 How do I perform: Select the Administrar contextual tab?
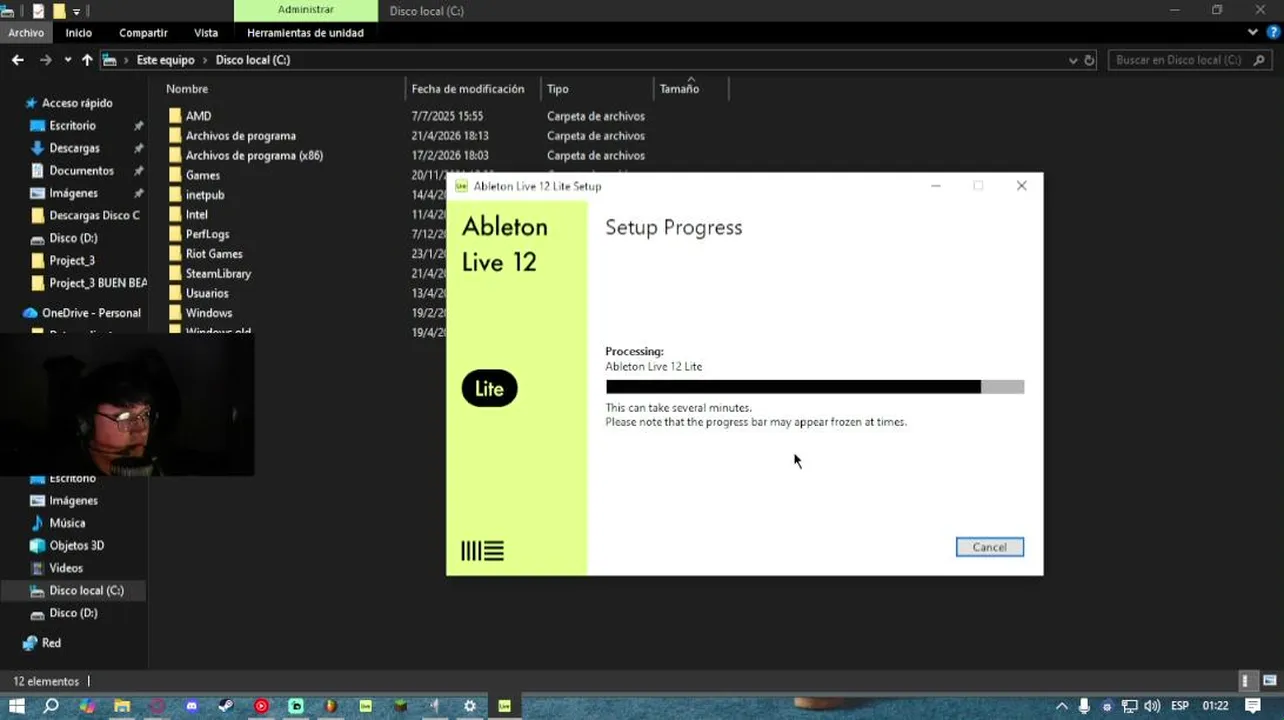[x=306, y=10]
